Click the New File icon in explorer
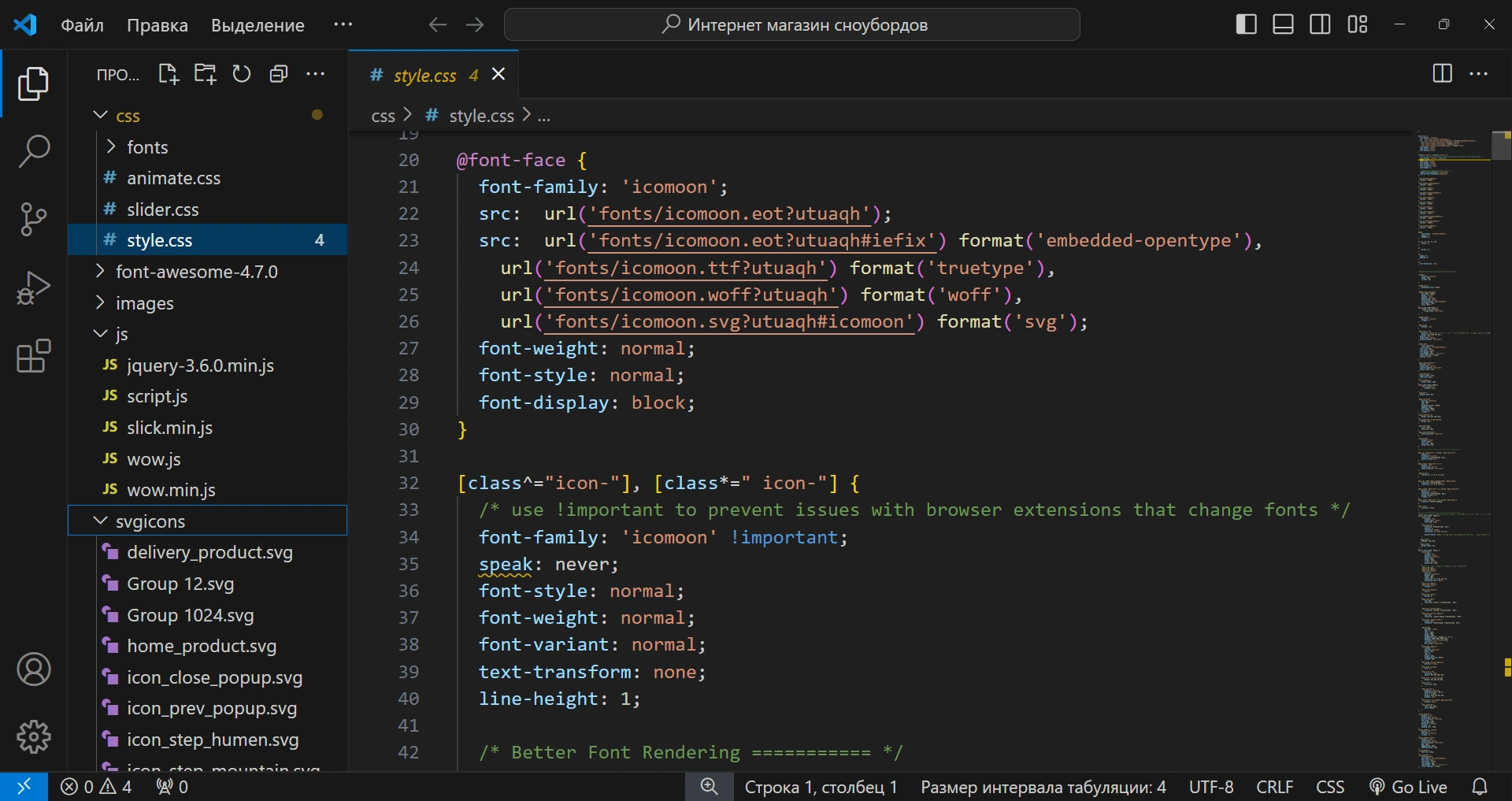The image size is (1512, 801). 168,74
